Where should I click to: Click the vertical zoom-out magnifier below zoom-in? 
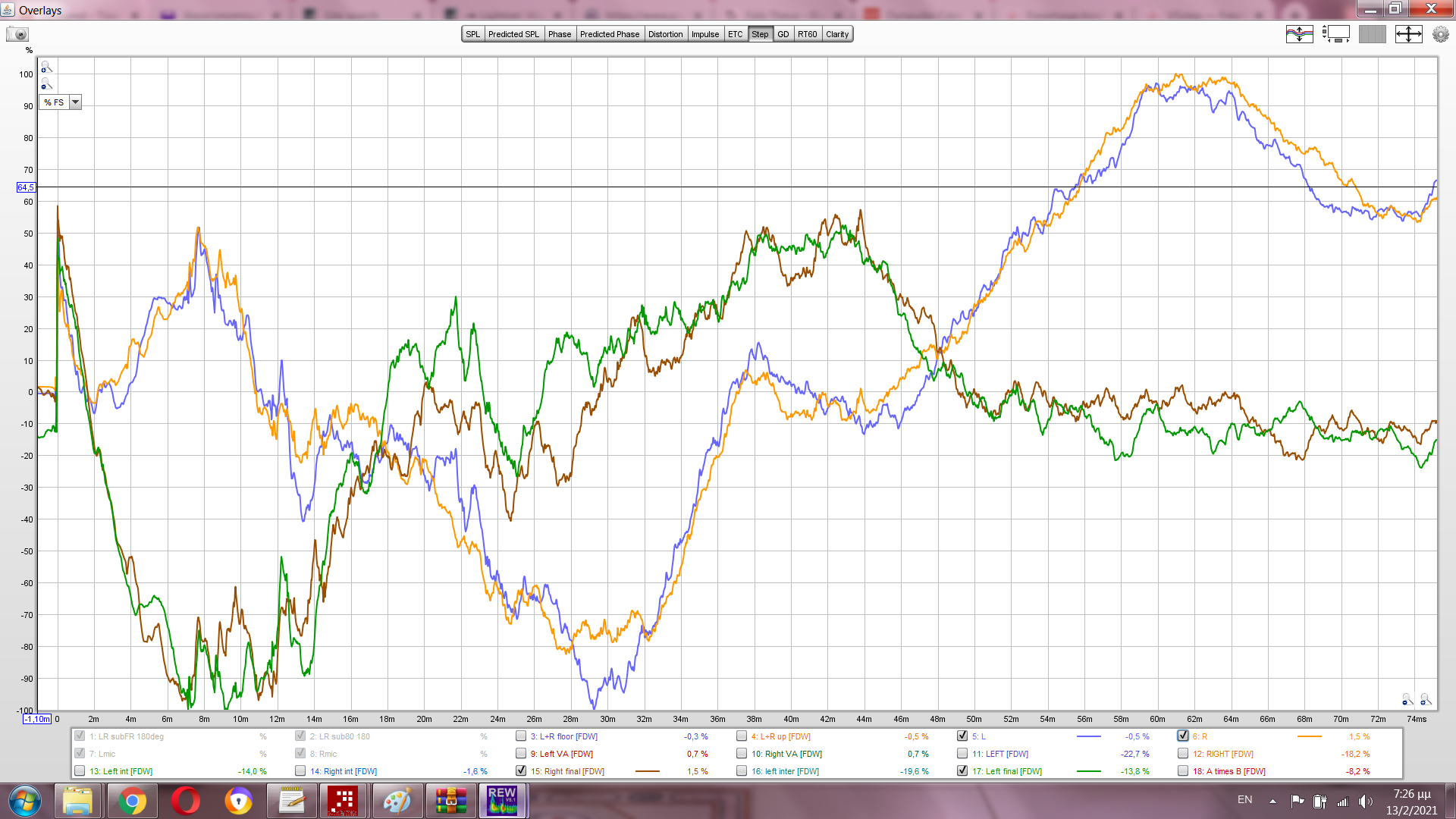pyautogui.click(x=46, y=84)
